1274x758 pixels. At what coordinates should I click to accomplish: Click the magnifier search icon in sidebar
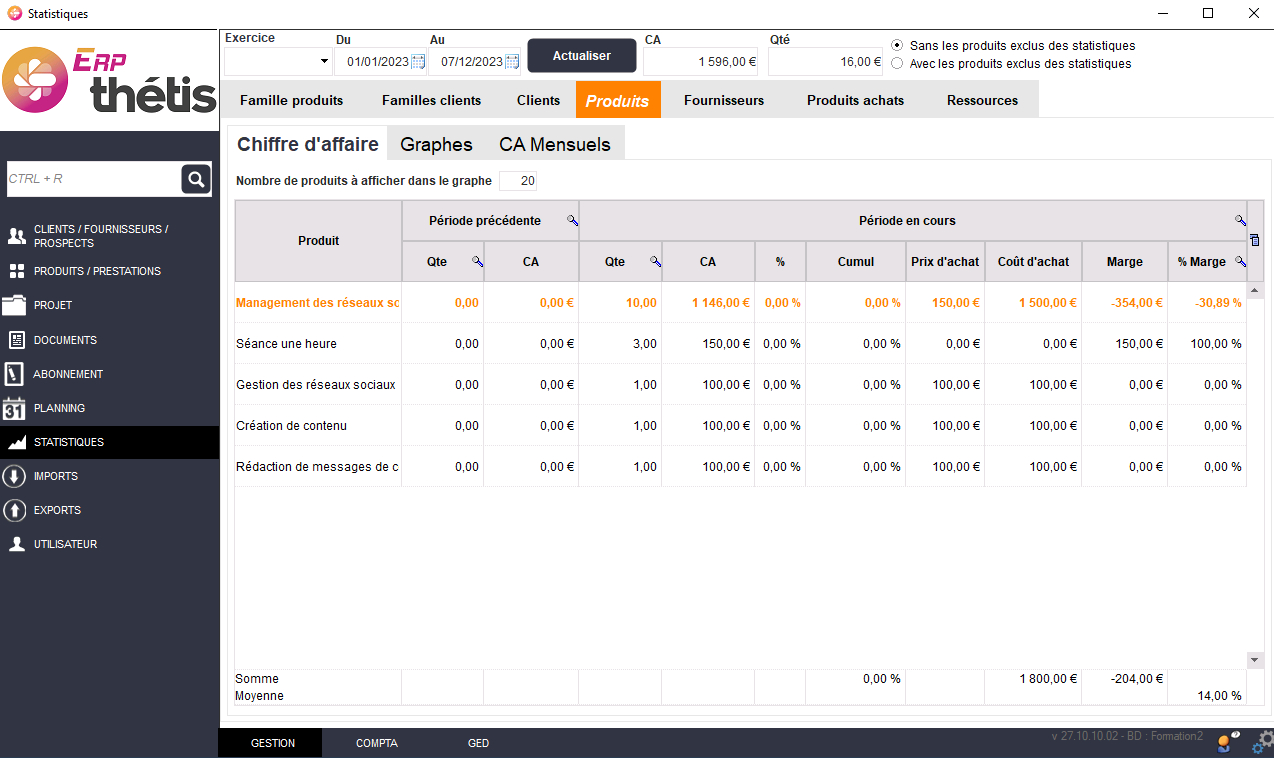[x=196, y=179]
